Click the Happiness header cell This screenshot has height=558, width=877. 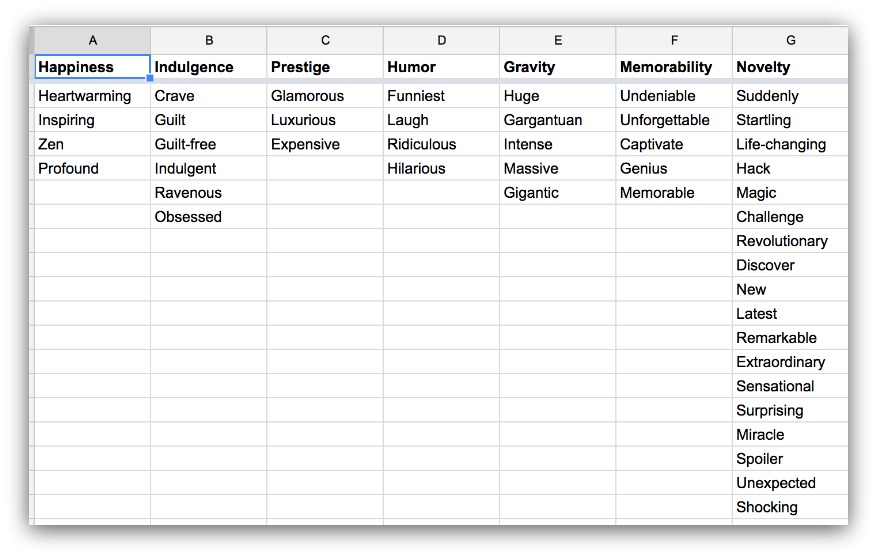pos(92,67)
